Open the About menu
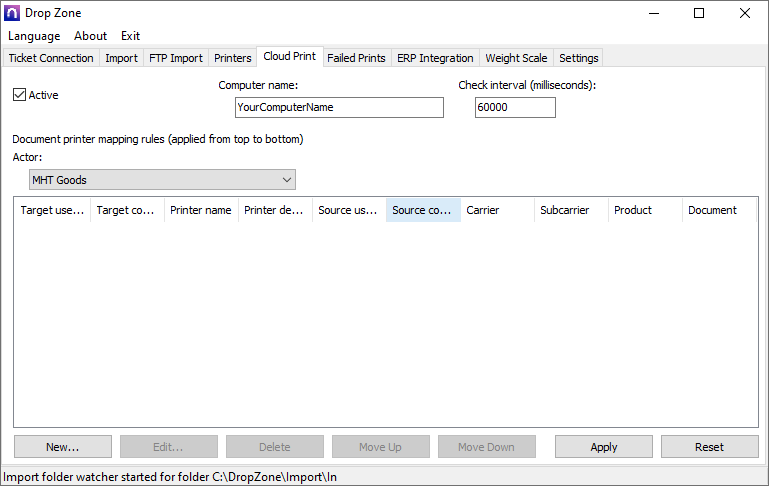This screenshot has height=486, width=769. [x=91, y=36]
